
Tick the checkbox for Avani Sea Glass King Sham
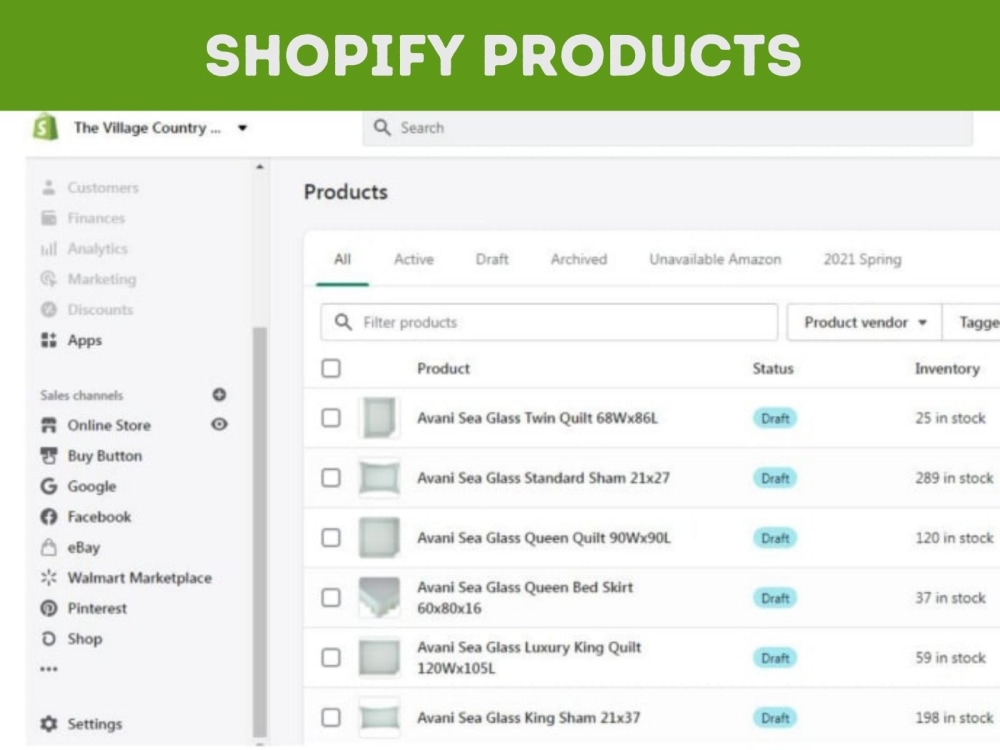[x=331, y=717]
